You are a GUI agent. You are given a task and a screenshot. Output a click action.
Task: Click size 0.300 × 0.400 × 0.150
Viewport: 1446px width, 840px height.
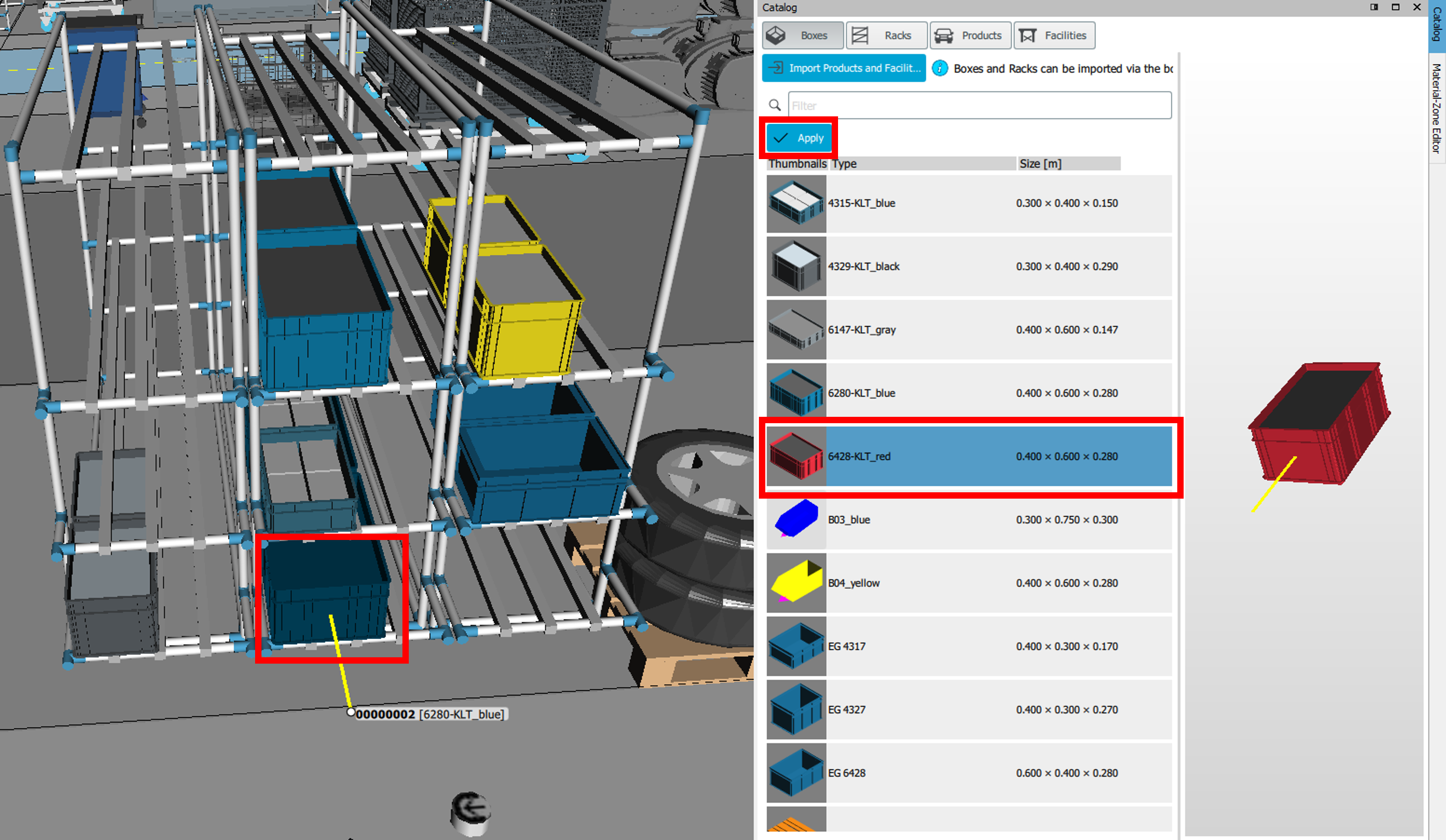(x=1067, y=203)
